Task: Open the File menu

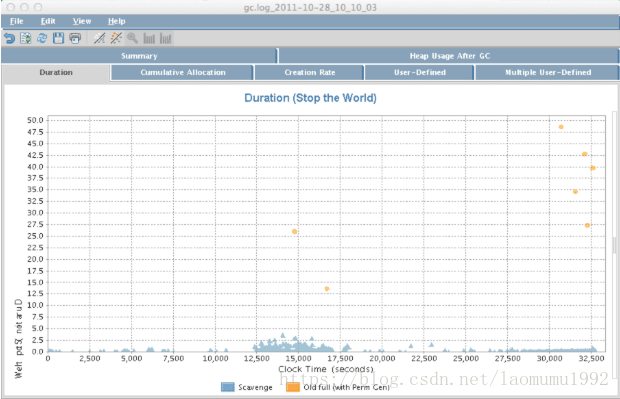Action: point(17,21)
